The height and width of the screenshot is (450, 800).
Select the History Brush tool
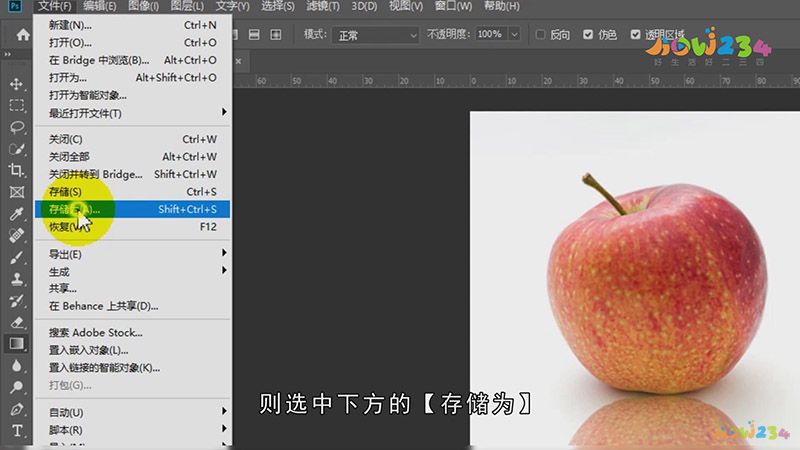point(16,301)
